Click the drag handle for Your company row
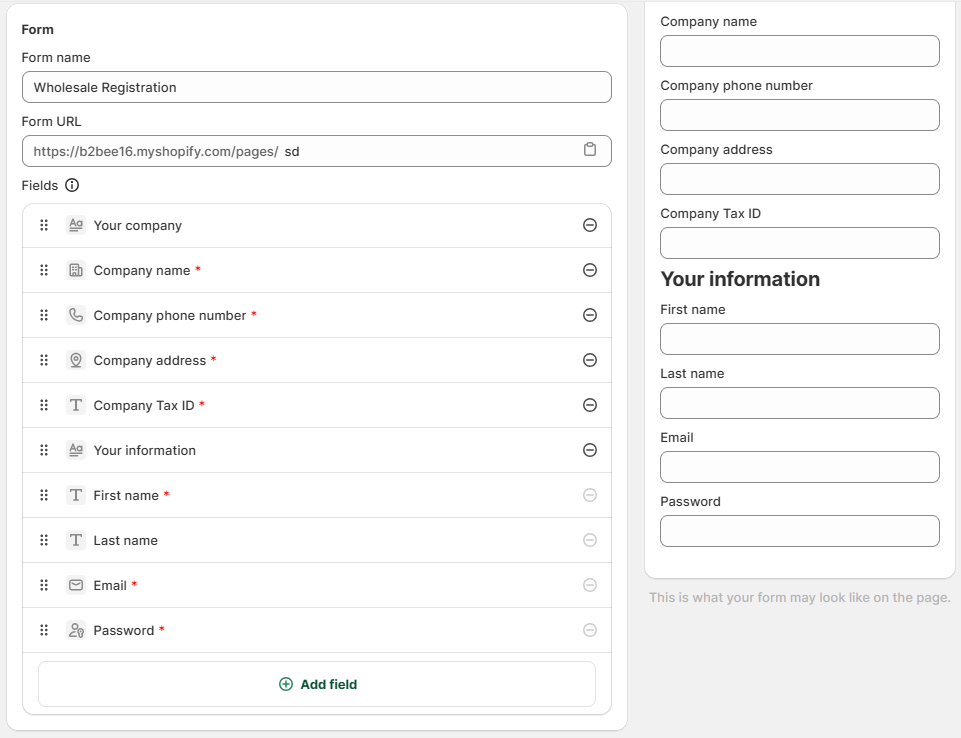This screenshot has height=738, width=961. [44, 225]
